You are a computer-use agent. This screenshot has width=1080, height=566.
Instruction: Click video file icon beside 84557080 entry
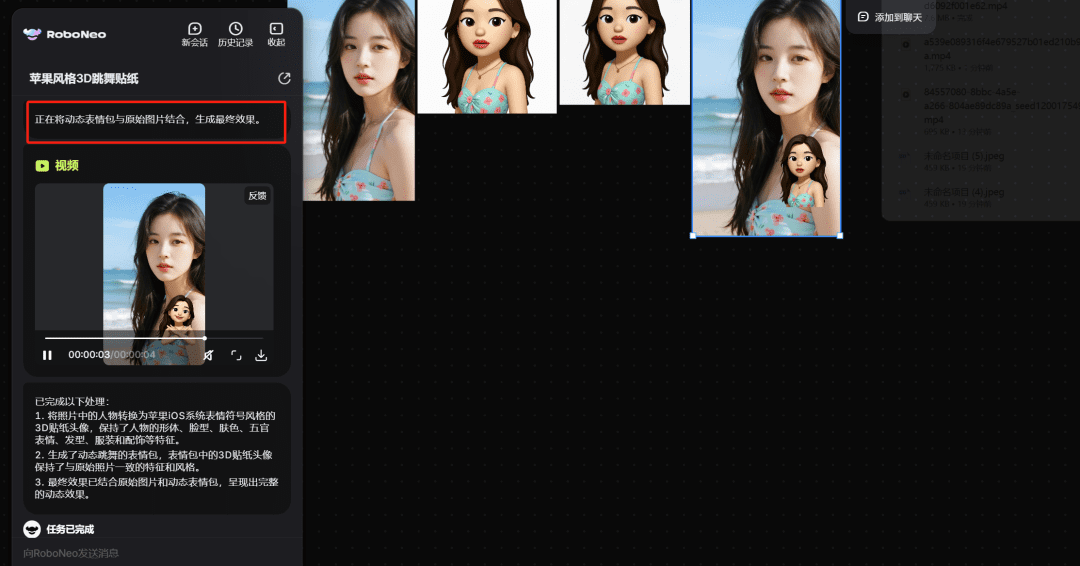tap(906, 94)
